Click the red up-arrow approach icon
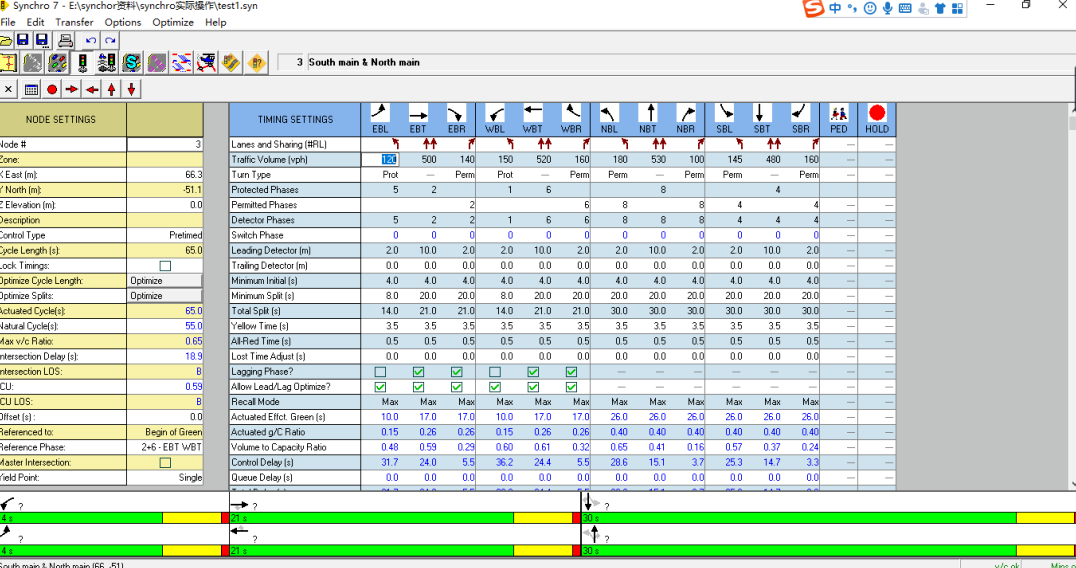 [112, 88]
